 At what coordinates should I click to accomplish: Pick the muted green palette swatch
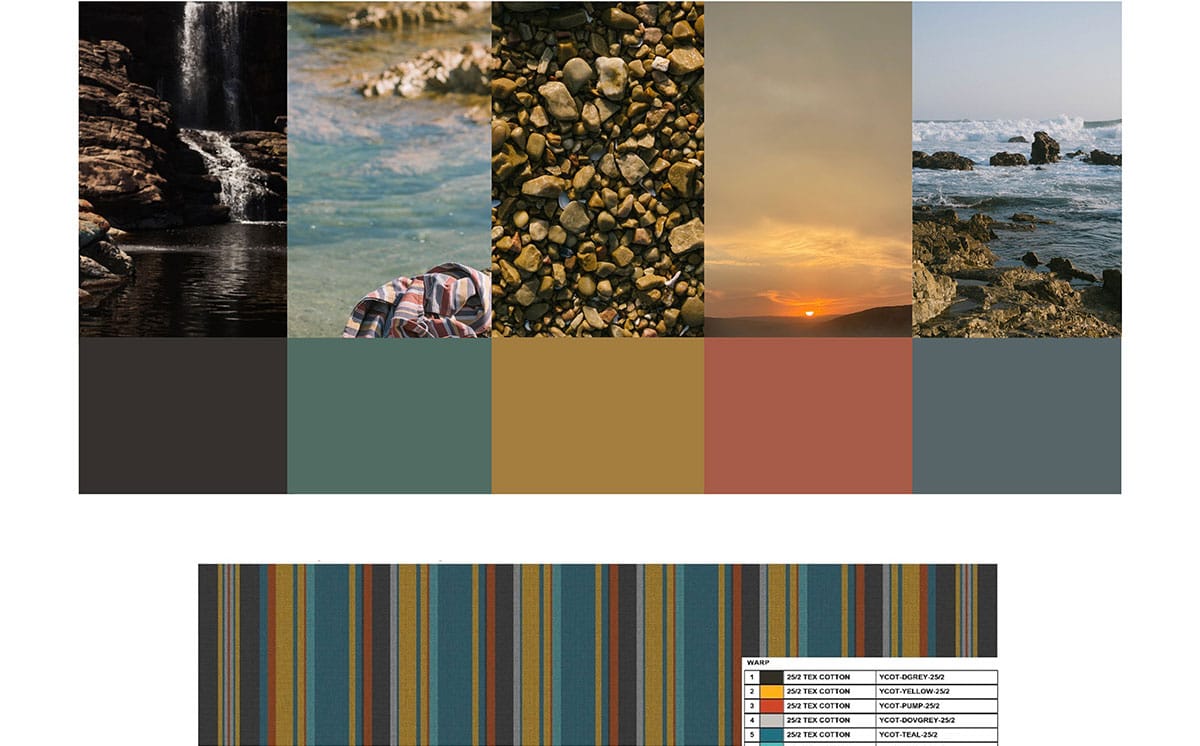click(x=389, y=415)
